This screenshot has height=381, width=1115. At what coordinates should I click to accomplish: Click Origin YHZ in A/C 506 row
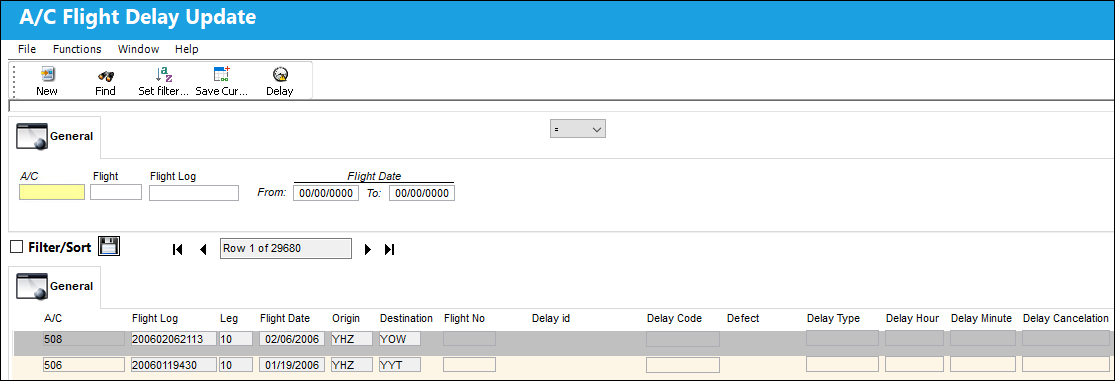tap(351, 365)
